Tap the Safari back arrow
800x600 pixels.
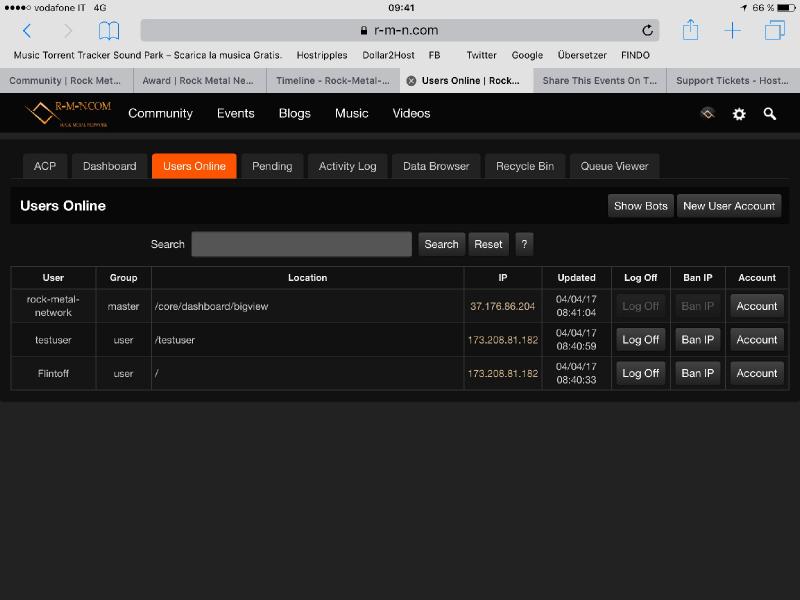click(x=27, y=31)
